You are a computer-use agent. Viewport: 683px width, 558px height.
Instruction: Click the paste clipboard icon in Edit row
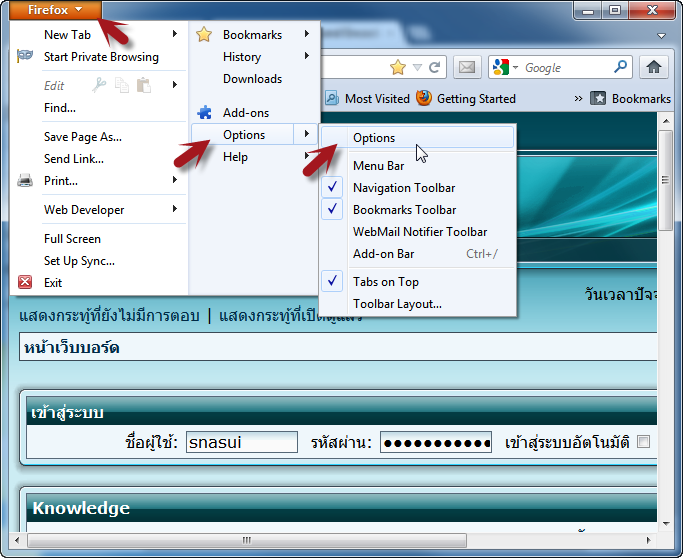click(x=144, y=85)
